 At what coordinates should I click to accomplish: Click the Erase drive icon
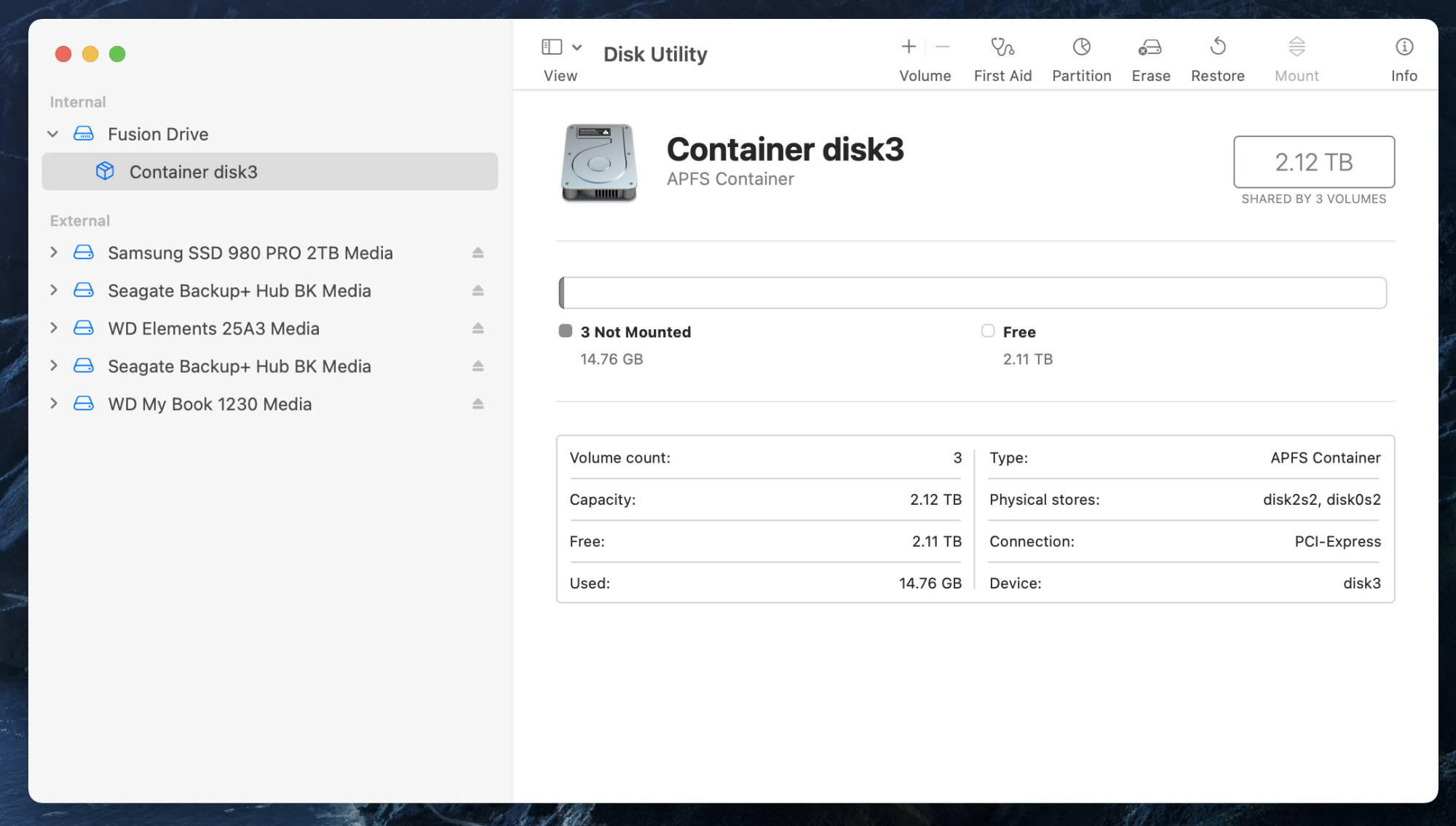point(1150,47)
